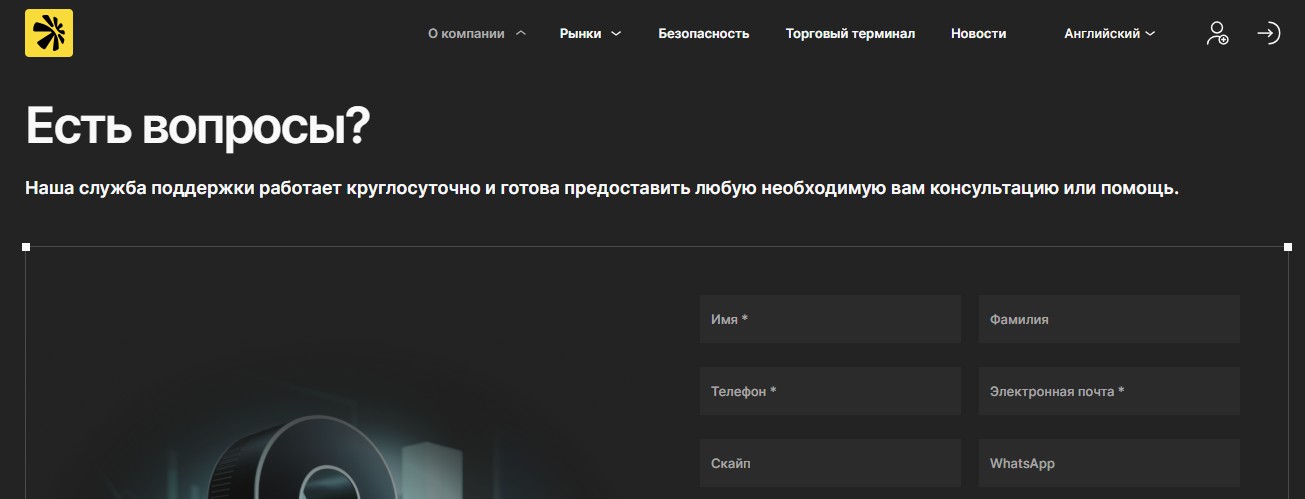
Task: Click the Скайп input field
Action: coord(830,463)
